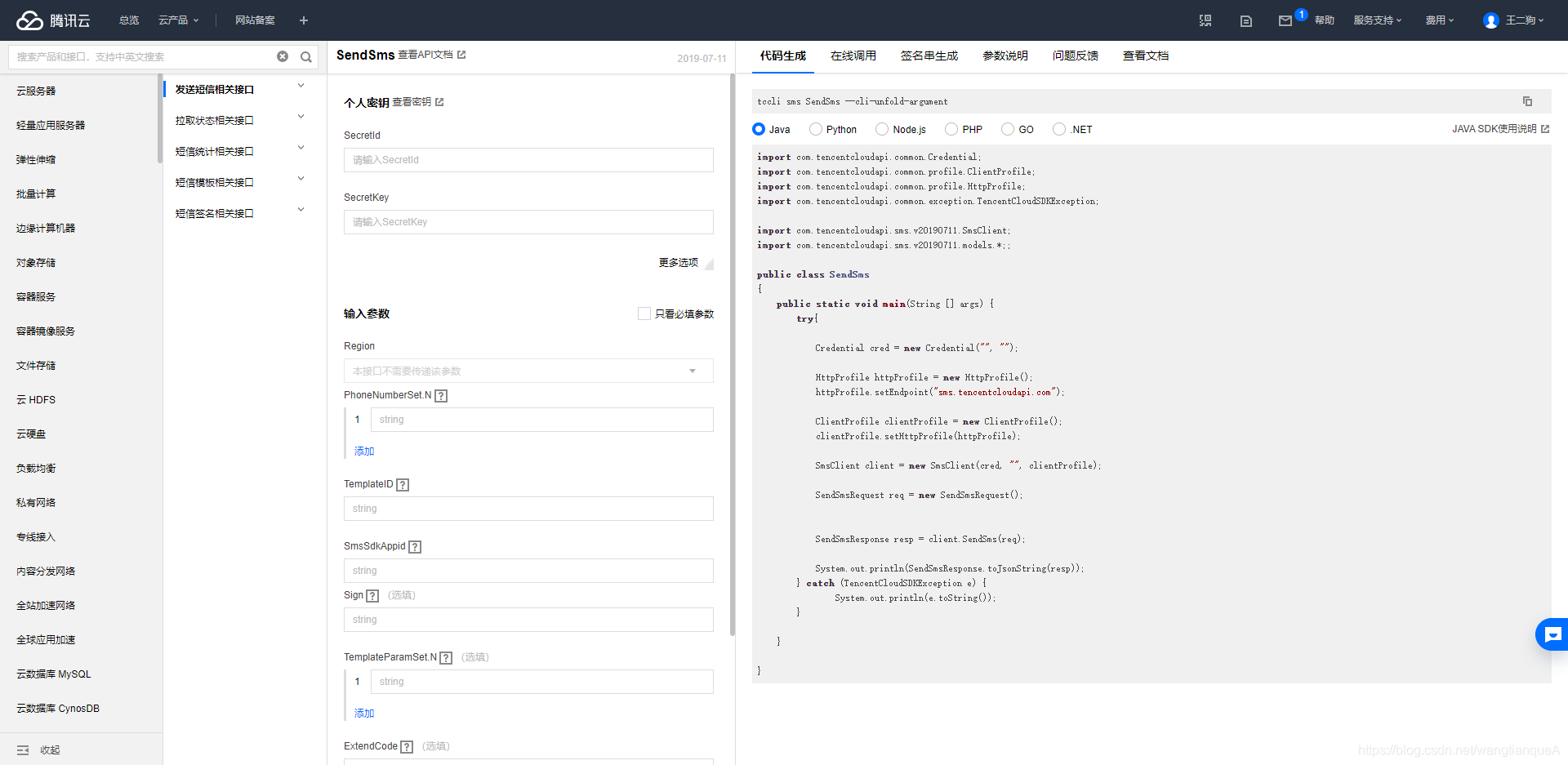
Task: Open the 查看API文档 link
Action: click(425, 55)
